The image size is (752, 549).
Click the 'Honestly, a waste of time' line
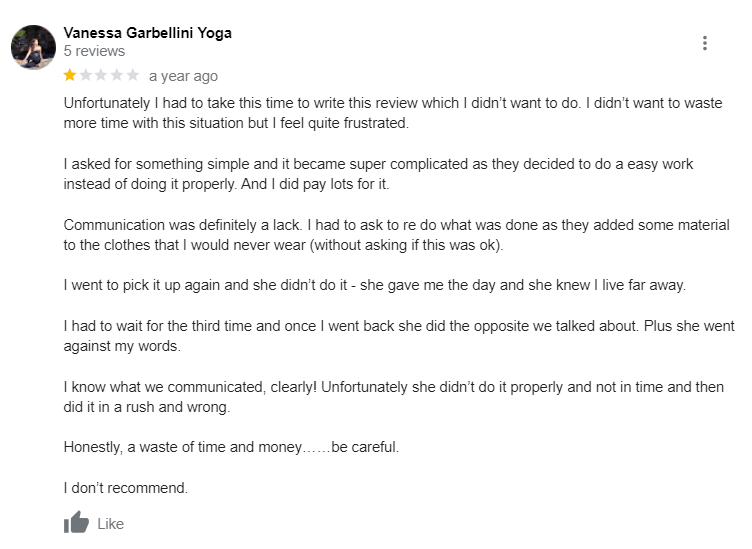231,447
